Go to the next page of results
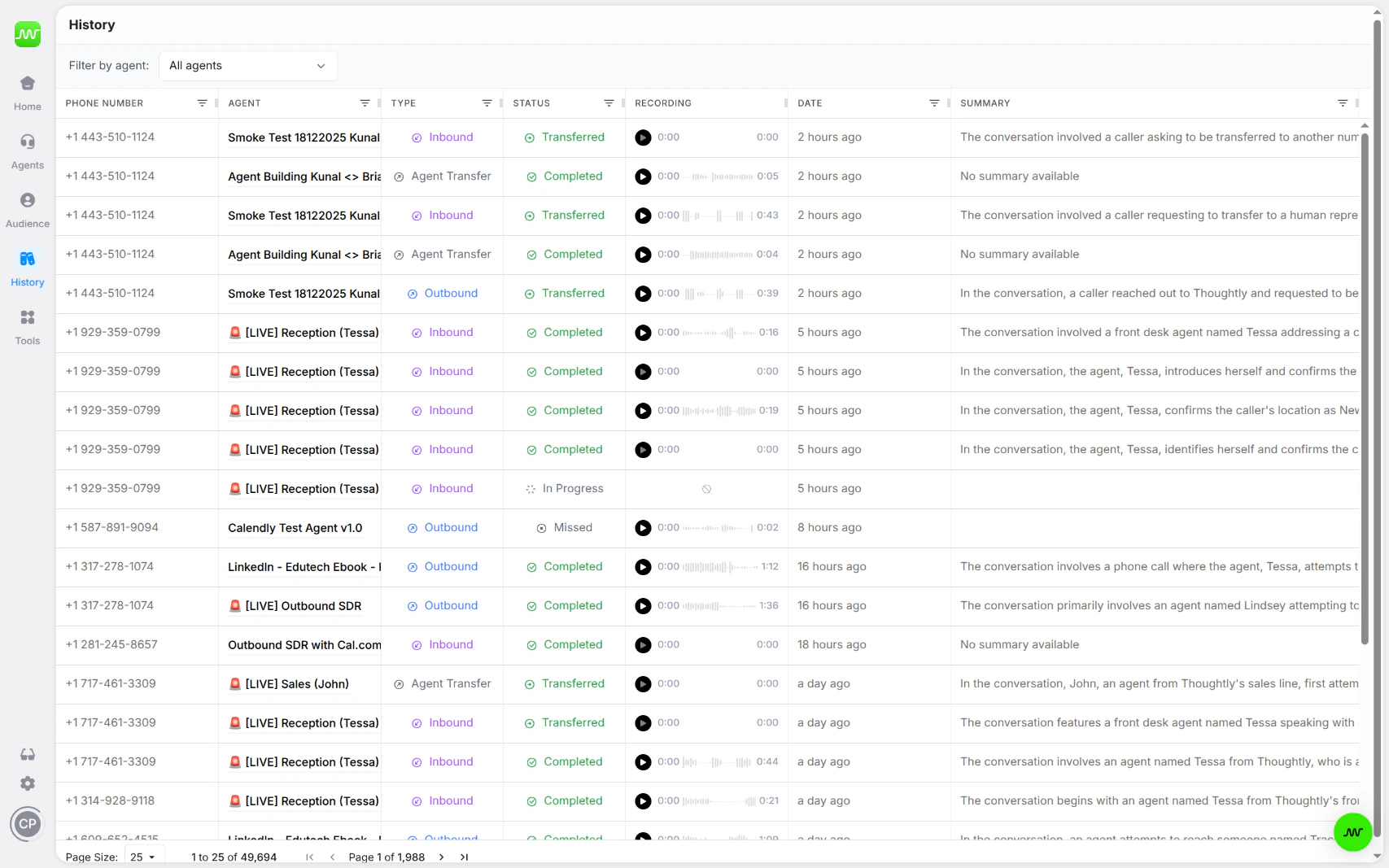This screenshot has width=1389, height=868. (441, 857)
